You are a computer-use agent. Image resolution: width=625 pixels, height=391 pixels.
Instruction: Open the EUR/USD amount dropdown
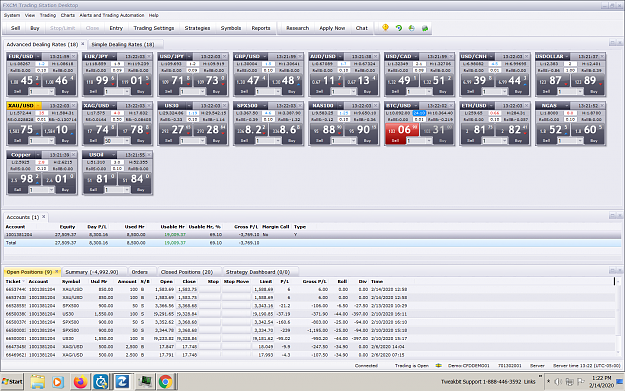(51, 92)
